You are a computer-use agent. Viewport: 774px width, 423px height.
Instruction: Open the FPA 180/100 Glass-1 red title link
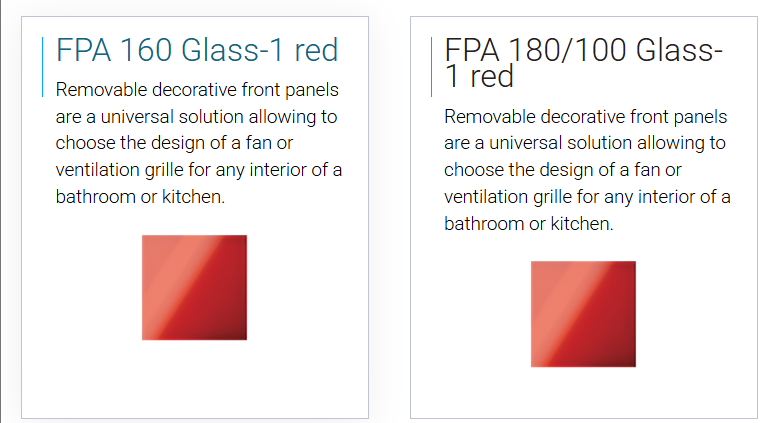click(x=583, y=63)
